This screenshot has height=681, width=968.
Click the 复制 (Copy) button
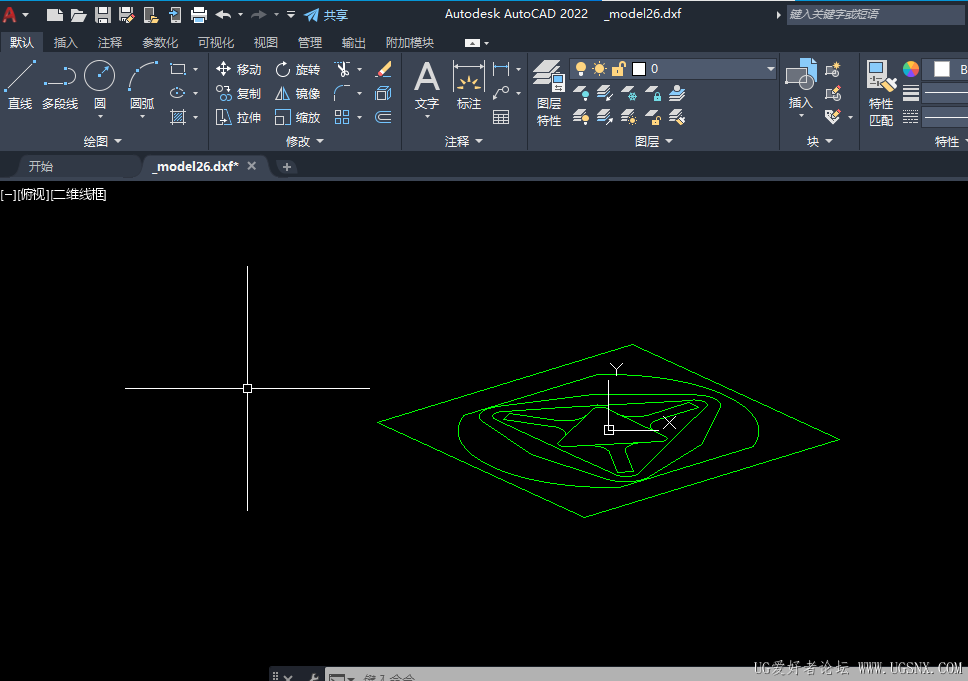pyautogui.click(x=239, y=93)
